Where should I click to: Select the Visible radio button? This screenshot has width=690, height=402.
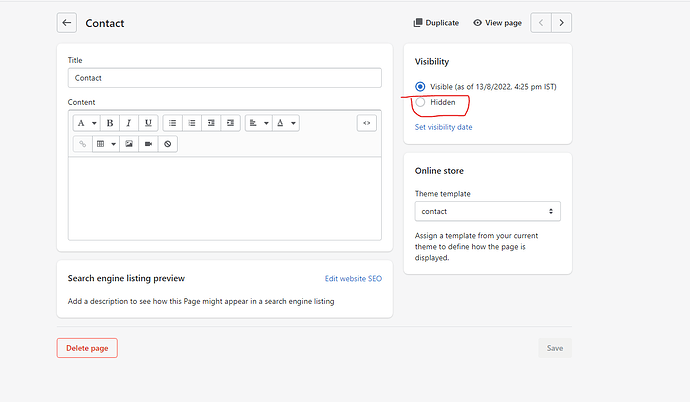tap(420, 87)
